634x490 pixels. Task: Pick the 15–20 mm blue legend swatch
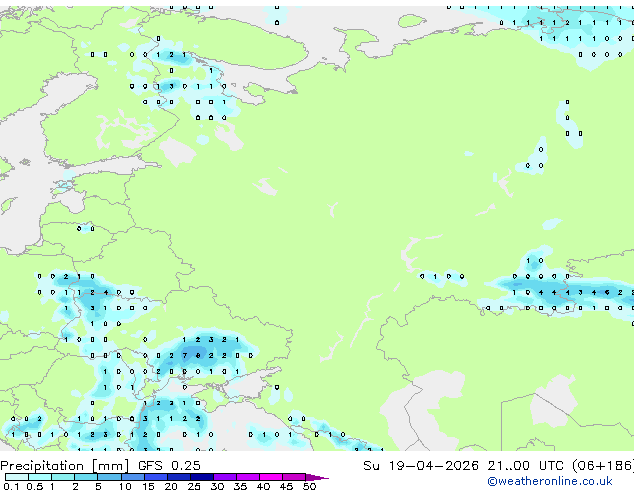pyautogui.click(x=155, y=477)
